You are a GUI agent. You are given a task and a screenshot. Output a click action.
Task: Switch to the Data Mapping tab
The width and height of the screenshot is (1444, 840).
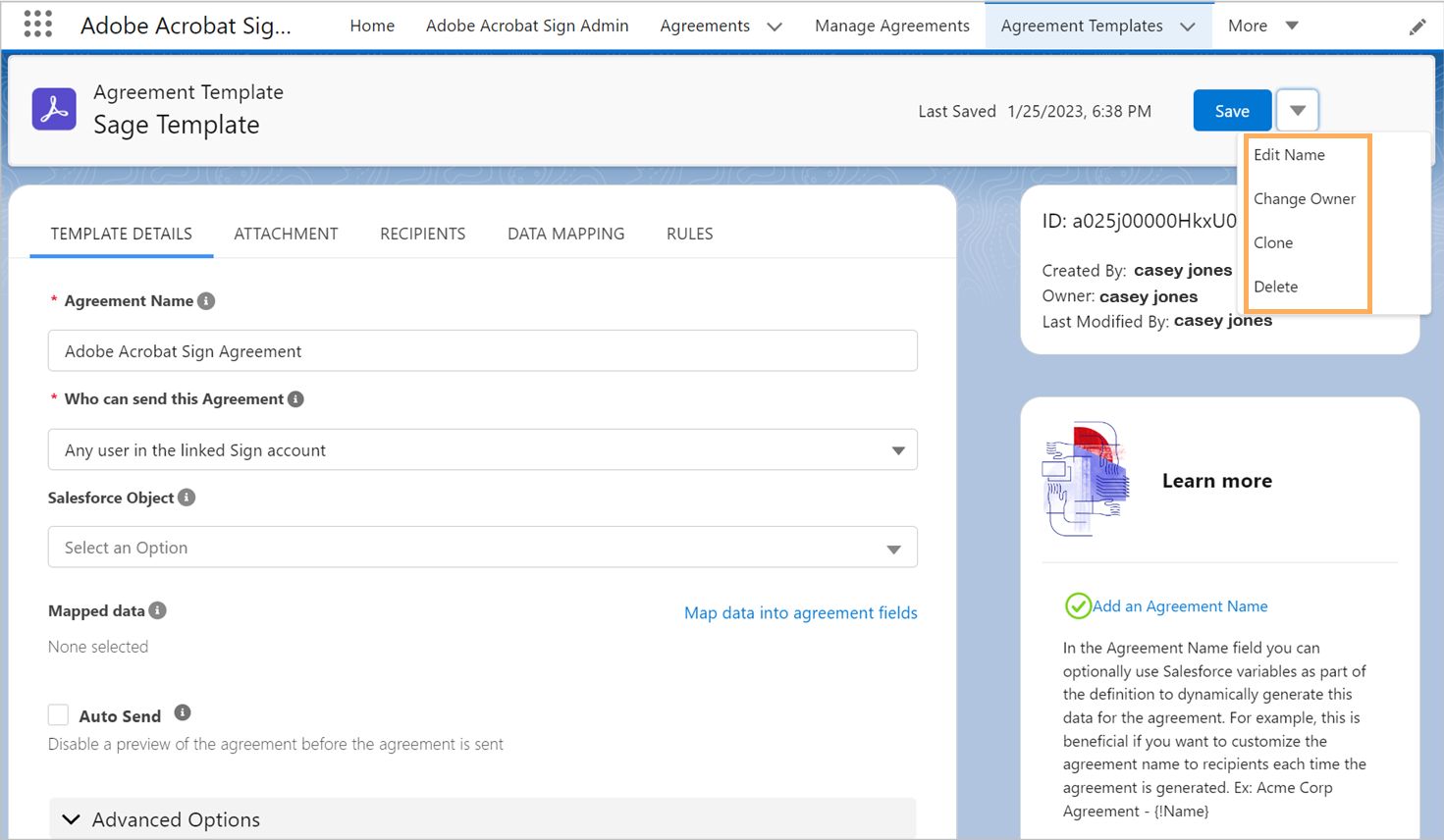click(566, 234)
